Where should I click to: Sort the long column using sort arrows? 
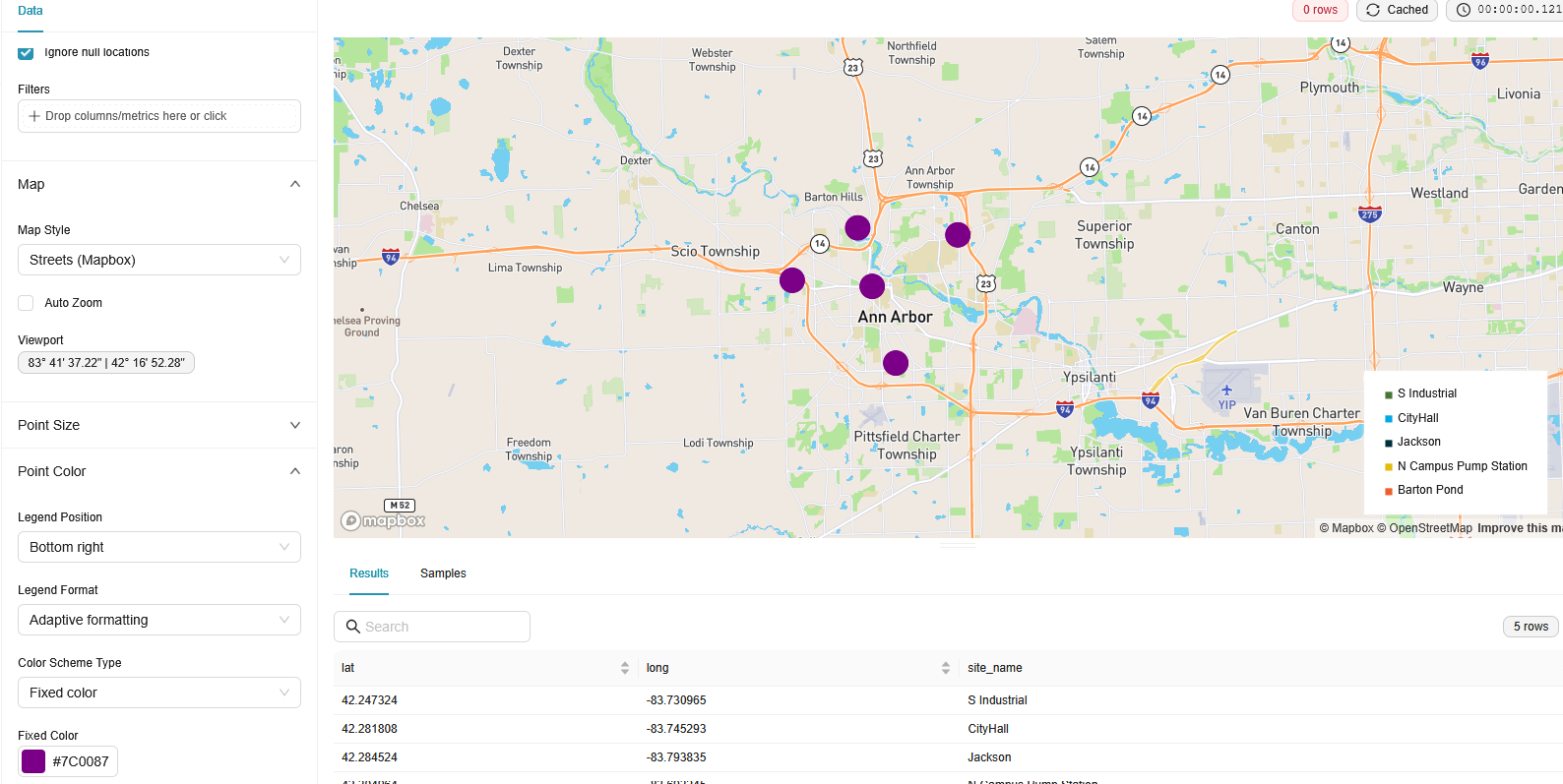click(x=945, y=668)
